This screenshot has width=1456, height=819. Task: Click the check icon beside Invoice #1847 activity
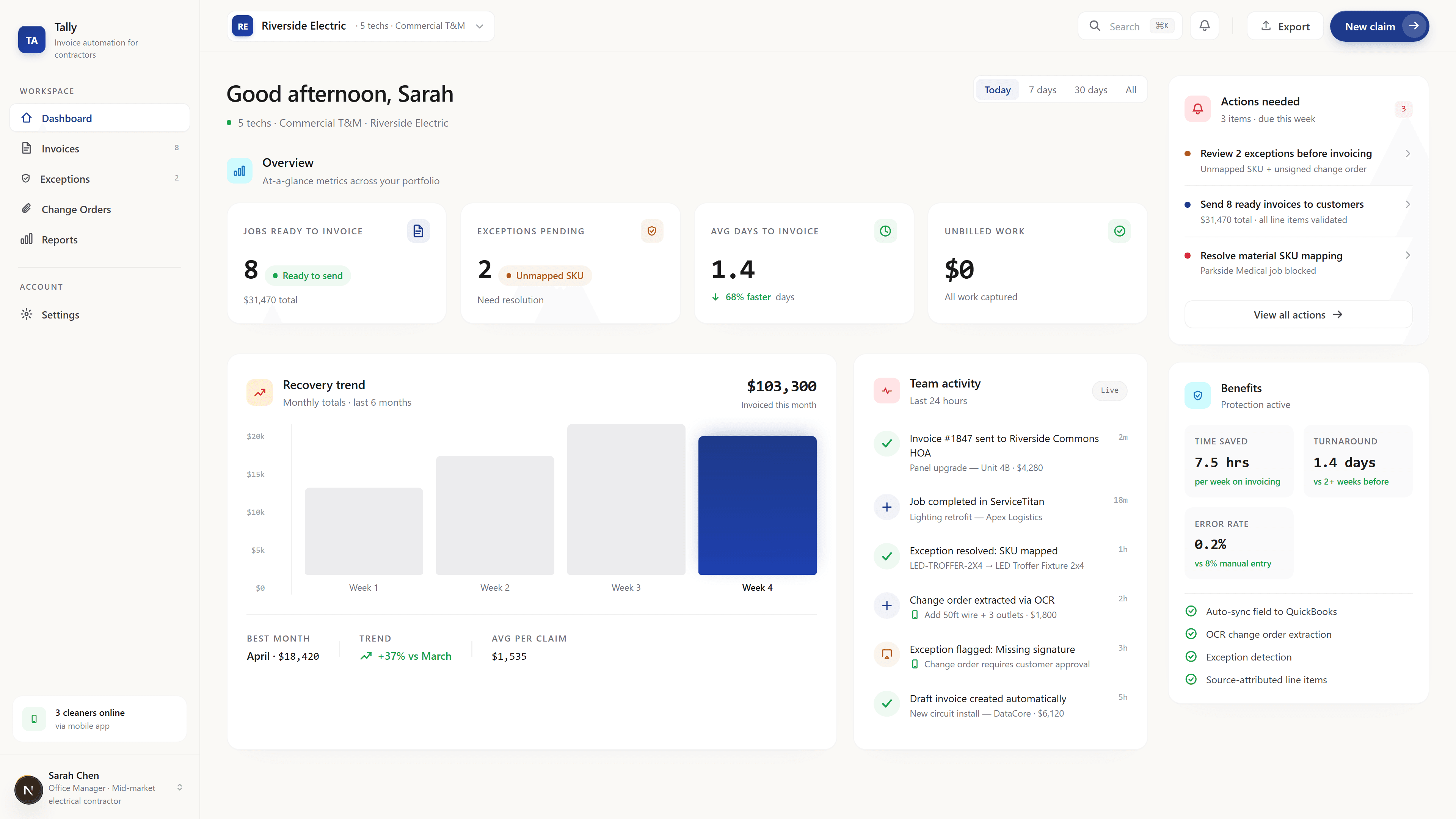click(x=887, y=444)
